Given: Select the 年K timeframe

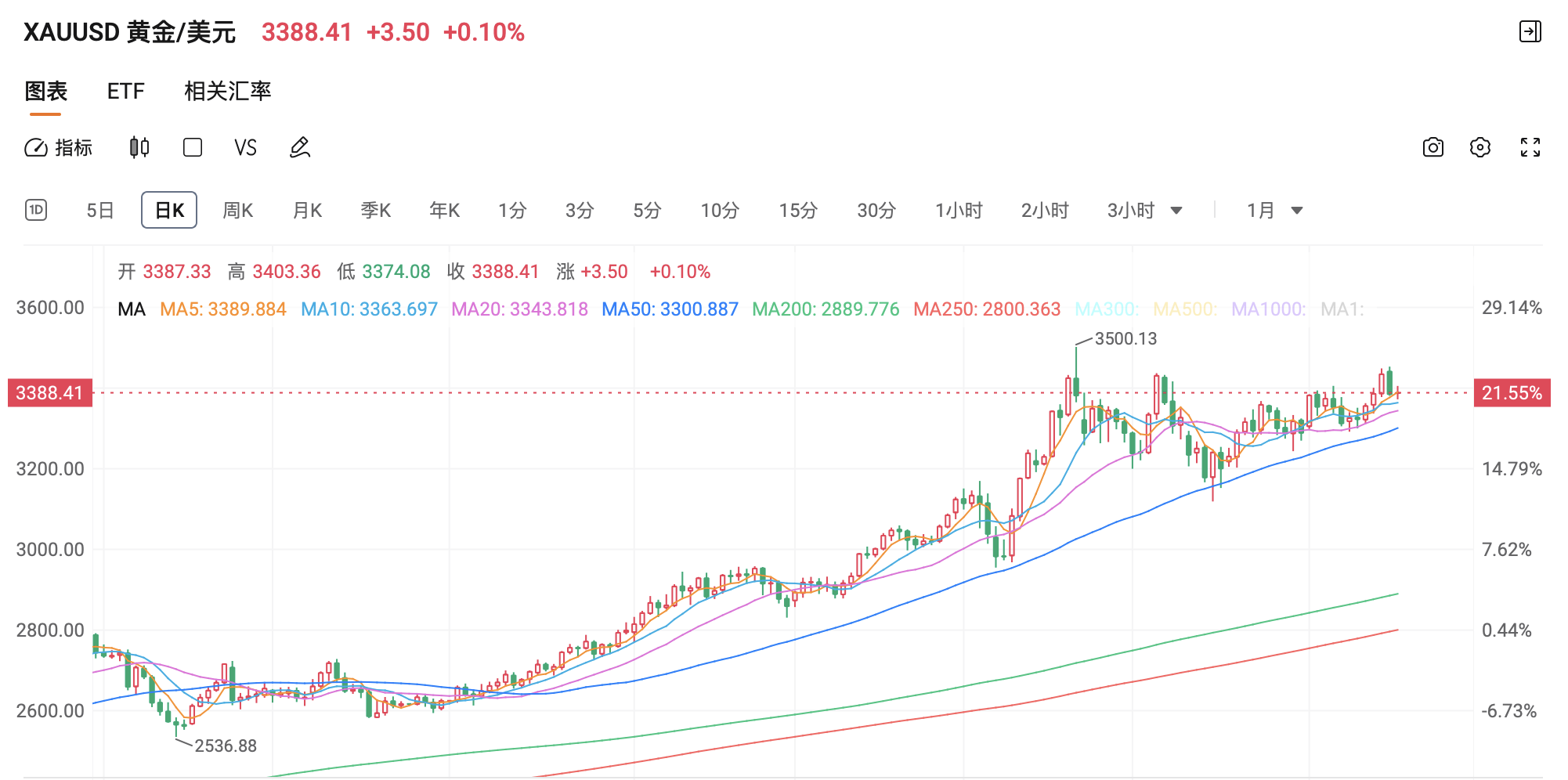Looking at the screenshot, I should 445,210.
